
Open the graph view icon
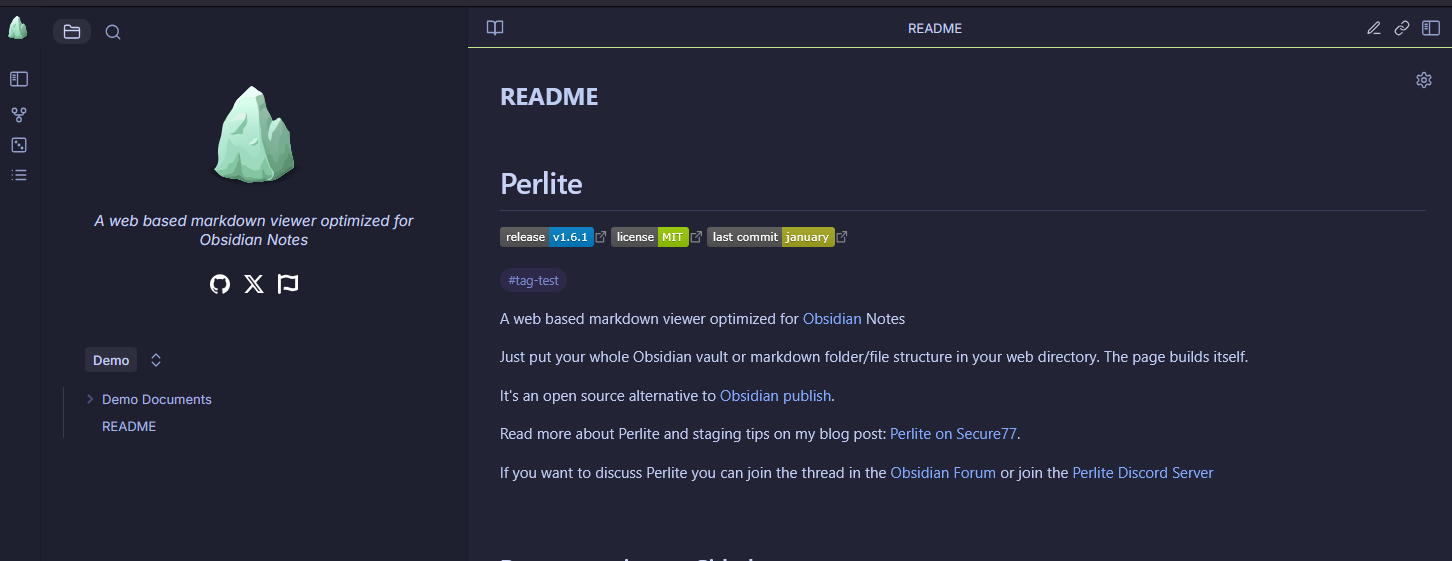pyautogui.click(x=19, y=115)
